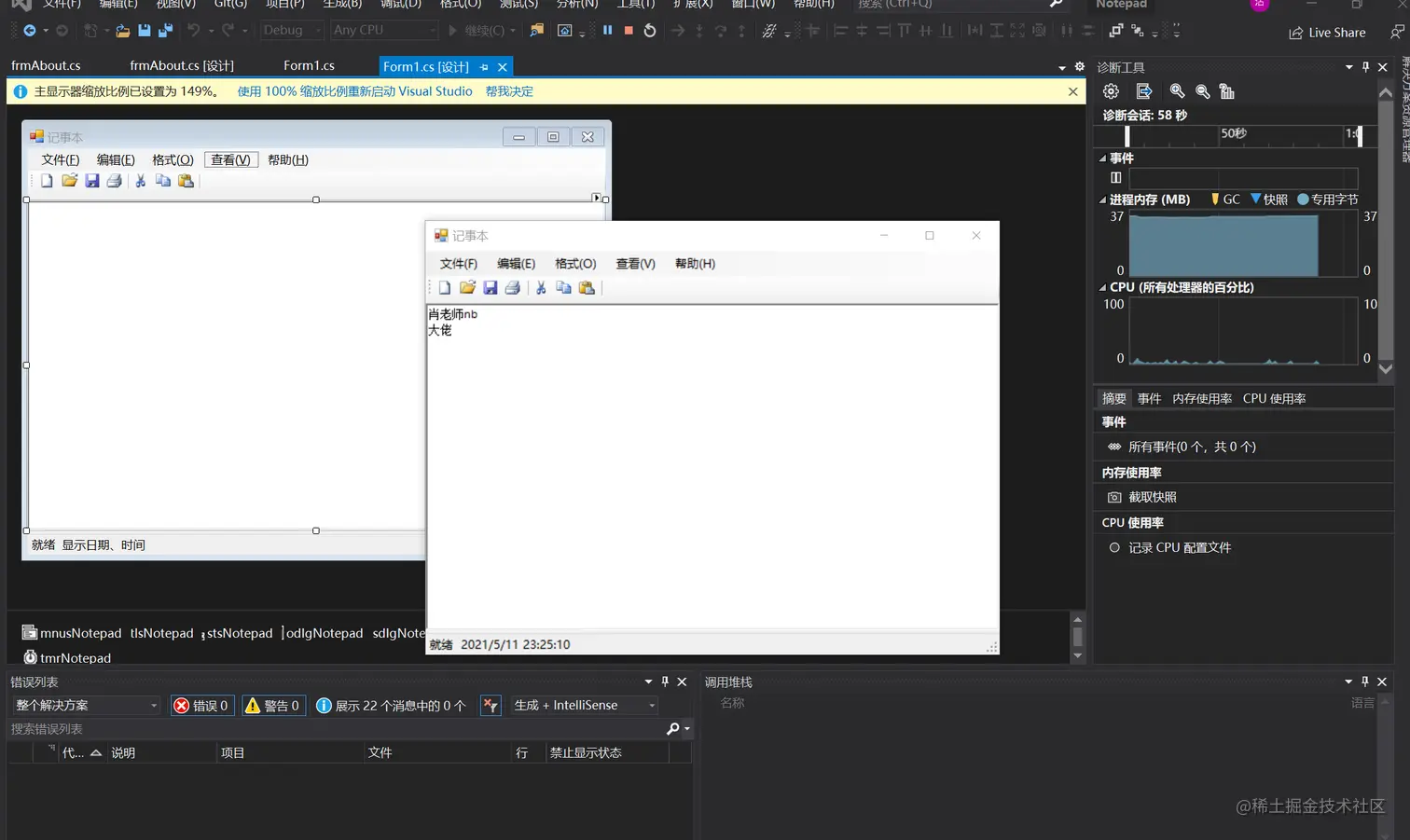Click the Save disk icon in Visual Studio toolbar

point(144,31)
